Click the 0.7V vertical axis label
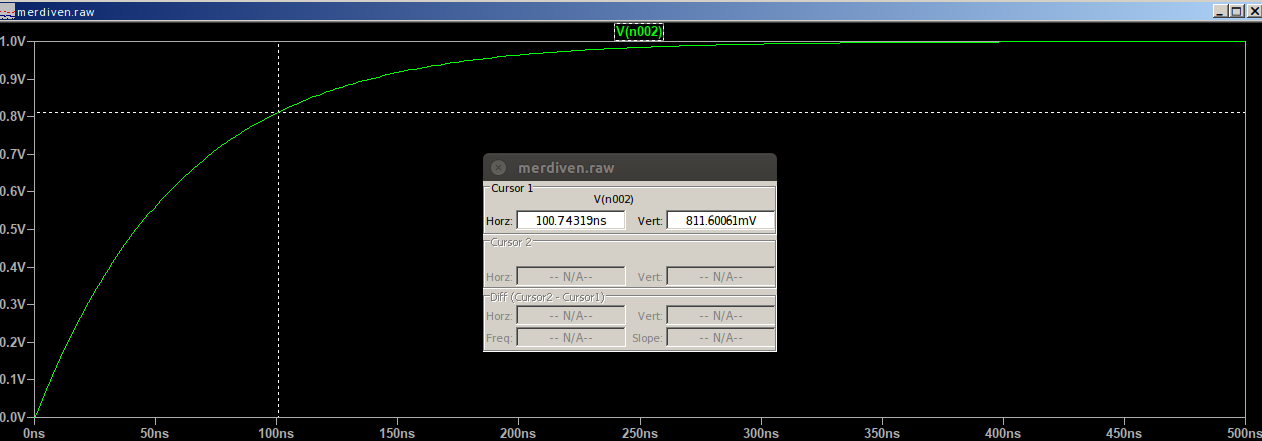This screenshot has height=441, width=1262. [x=12, y=154]
